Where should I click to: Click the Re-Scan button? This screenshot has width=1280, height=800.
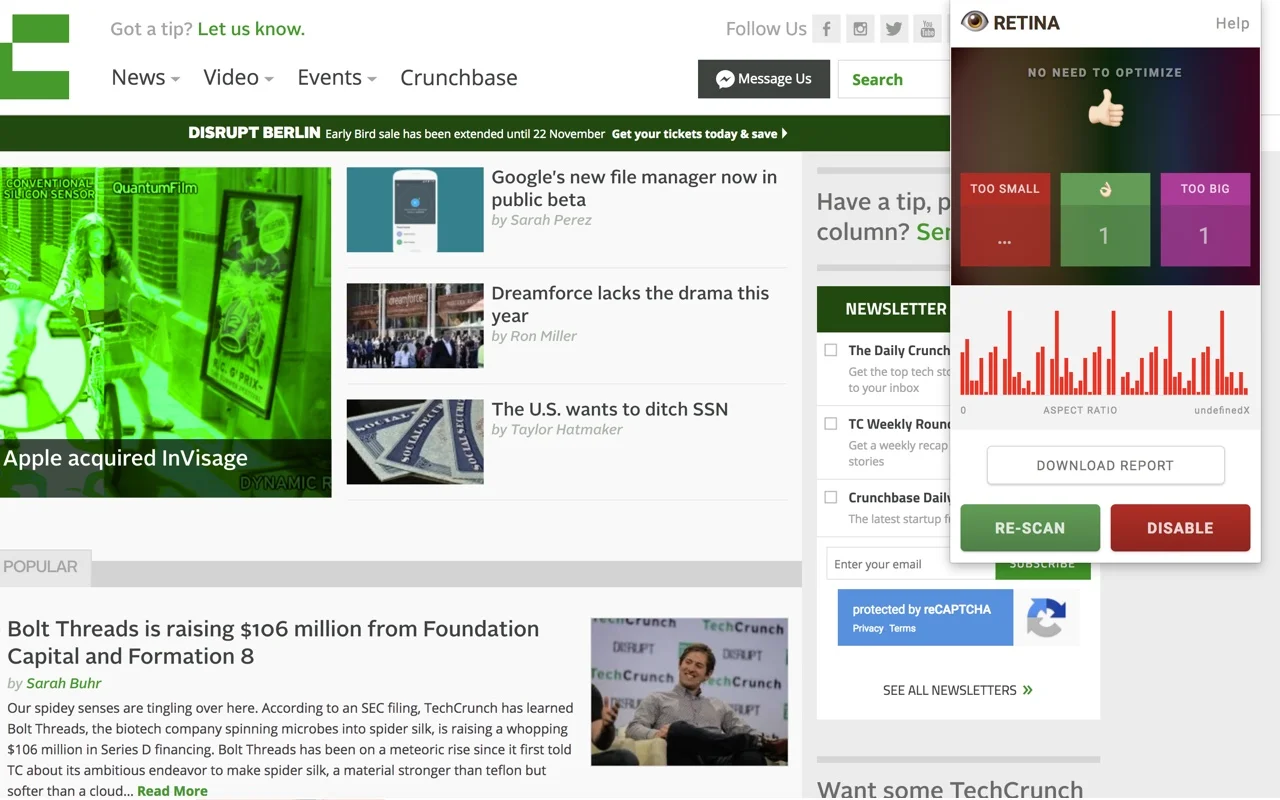(1030, 528)
